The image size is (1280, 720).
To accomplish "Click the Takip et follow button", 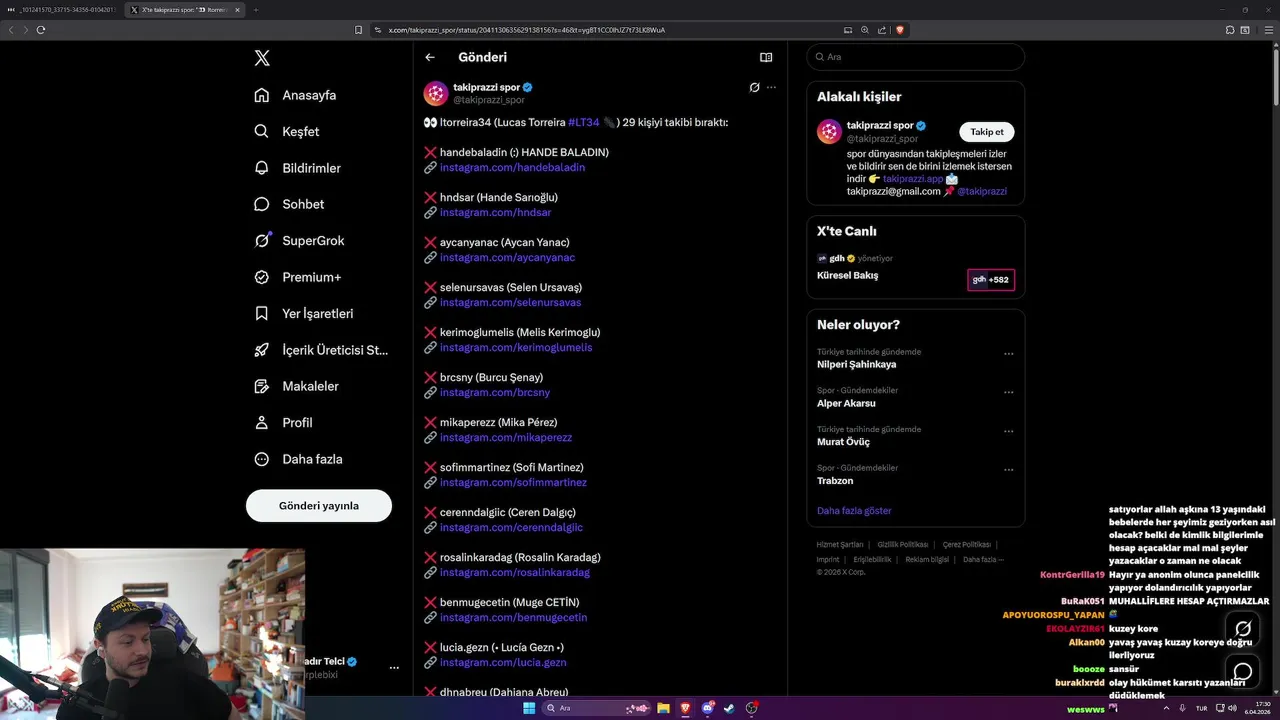I will pyautogui.click(x=986, y=132).
